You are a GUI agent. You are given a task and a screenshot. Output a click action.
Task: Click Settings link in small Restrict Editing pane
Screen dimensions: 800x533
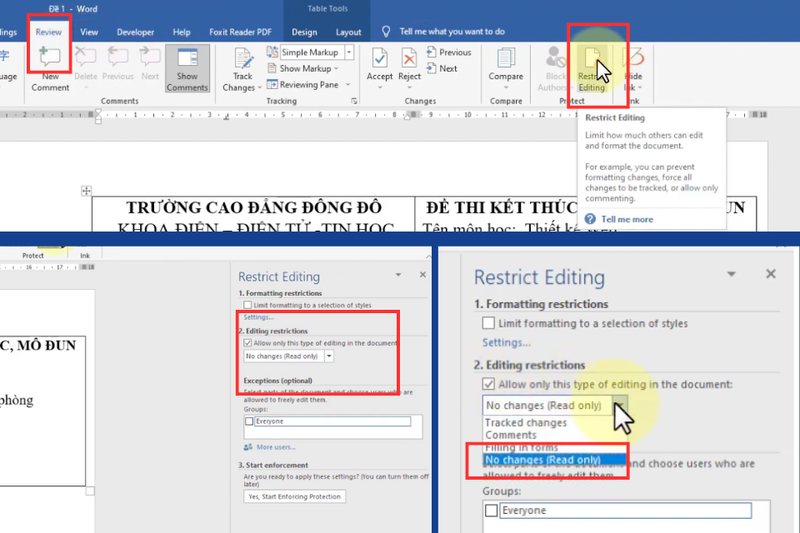click(x=259, y=317)
